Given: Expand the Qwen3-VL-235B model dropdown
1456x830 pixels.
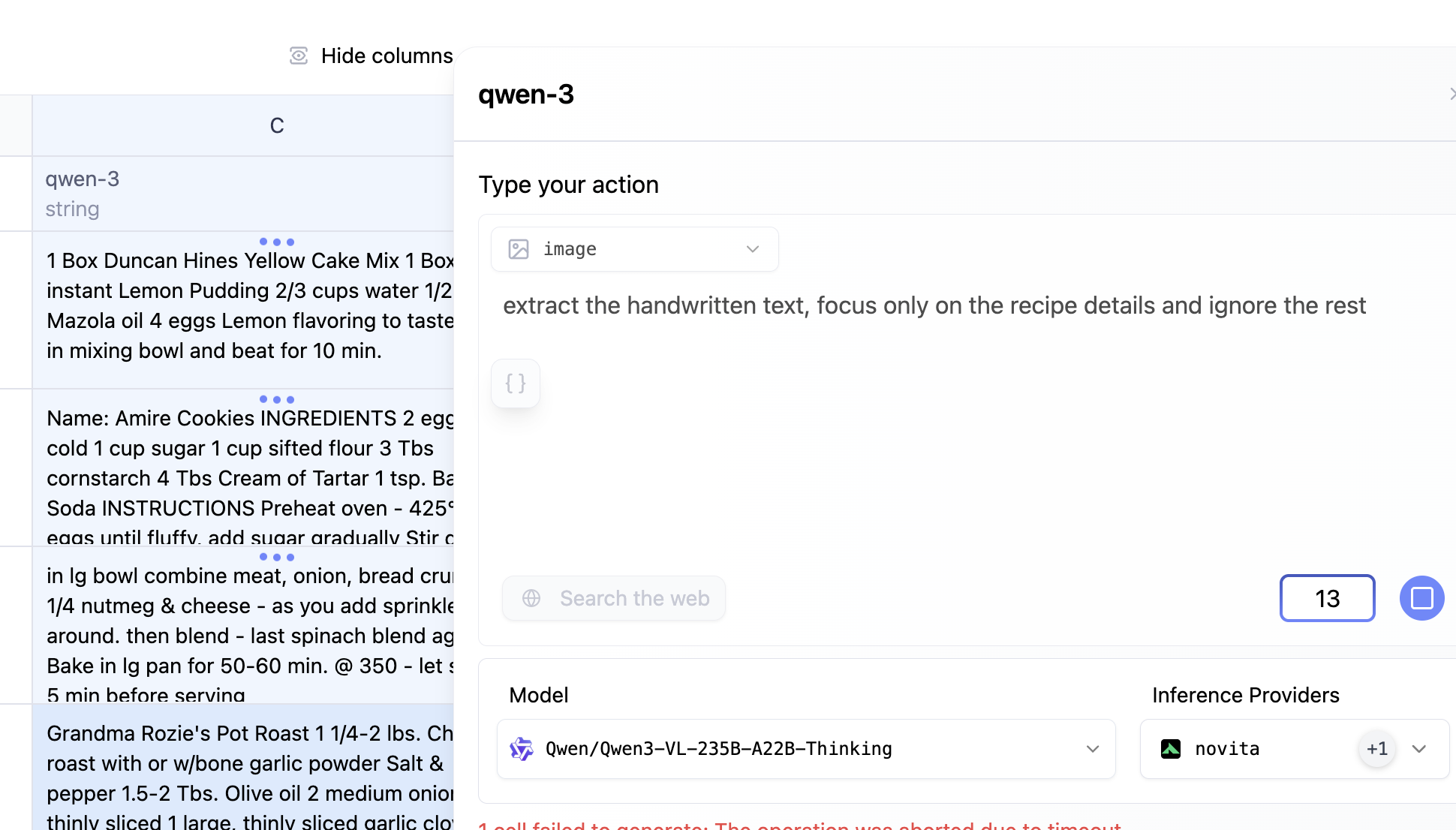Looking at the screenshot, I should coord(1092,749).
